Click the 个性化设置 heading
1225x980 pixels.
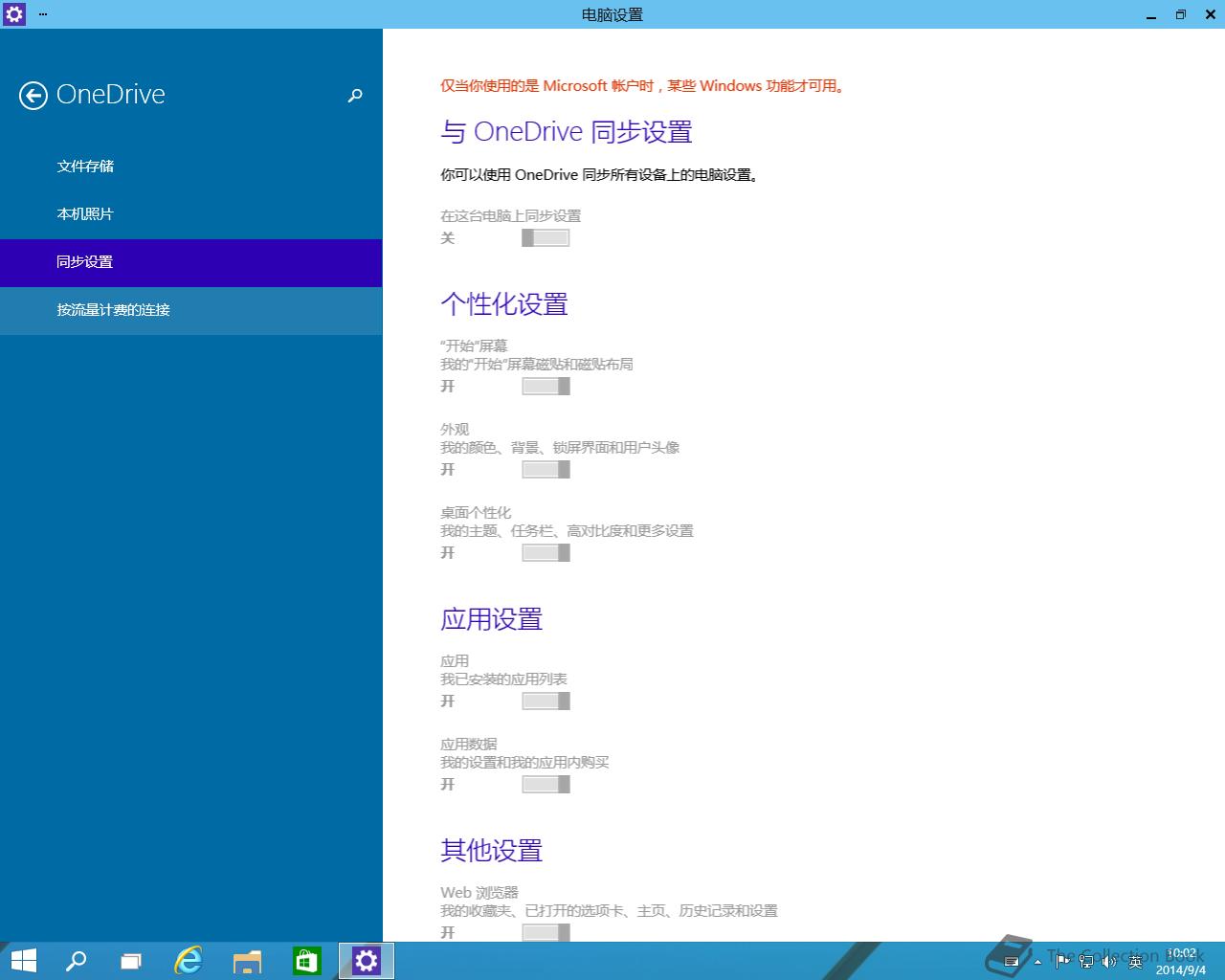coord(504,304)
